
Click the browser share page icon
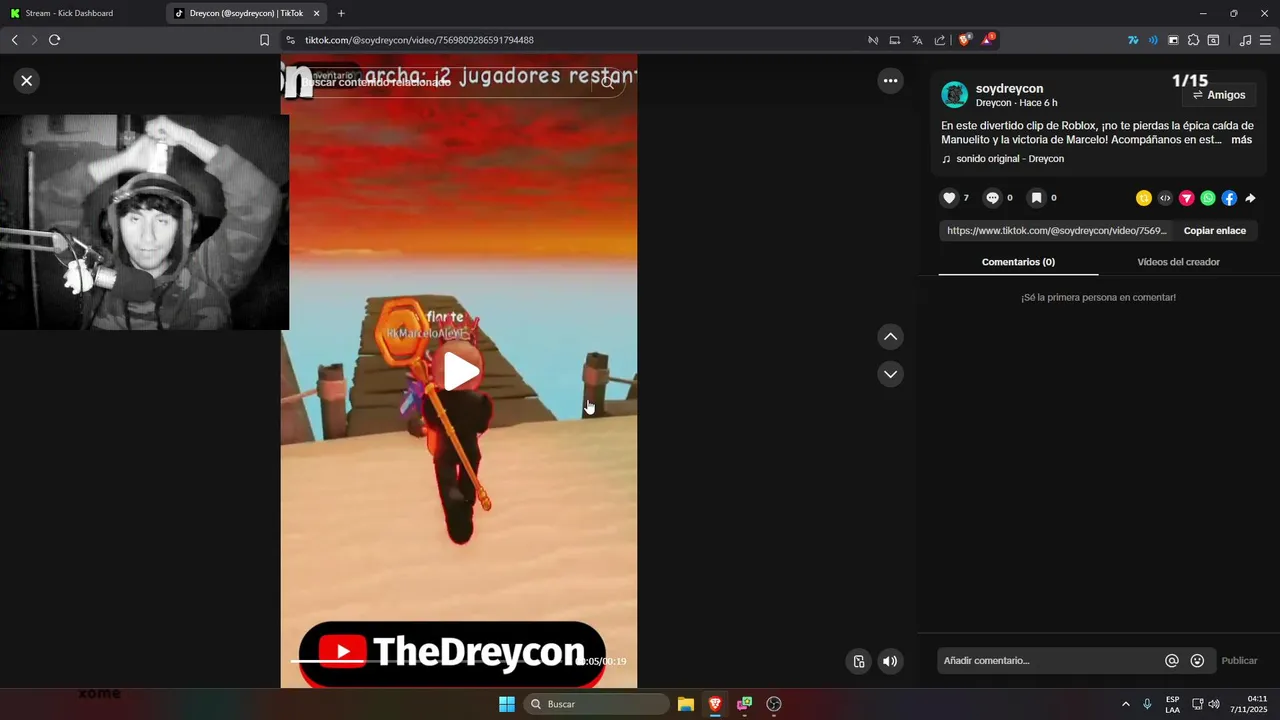point(940,40)
